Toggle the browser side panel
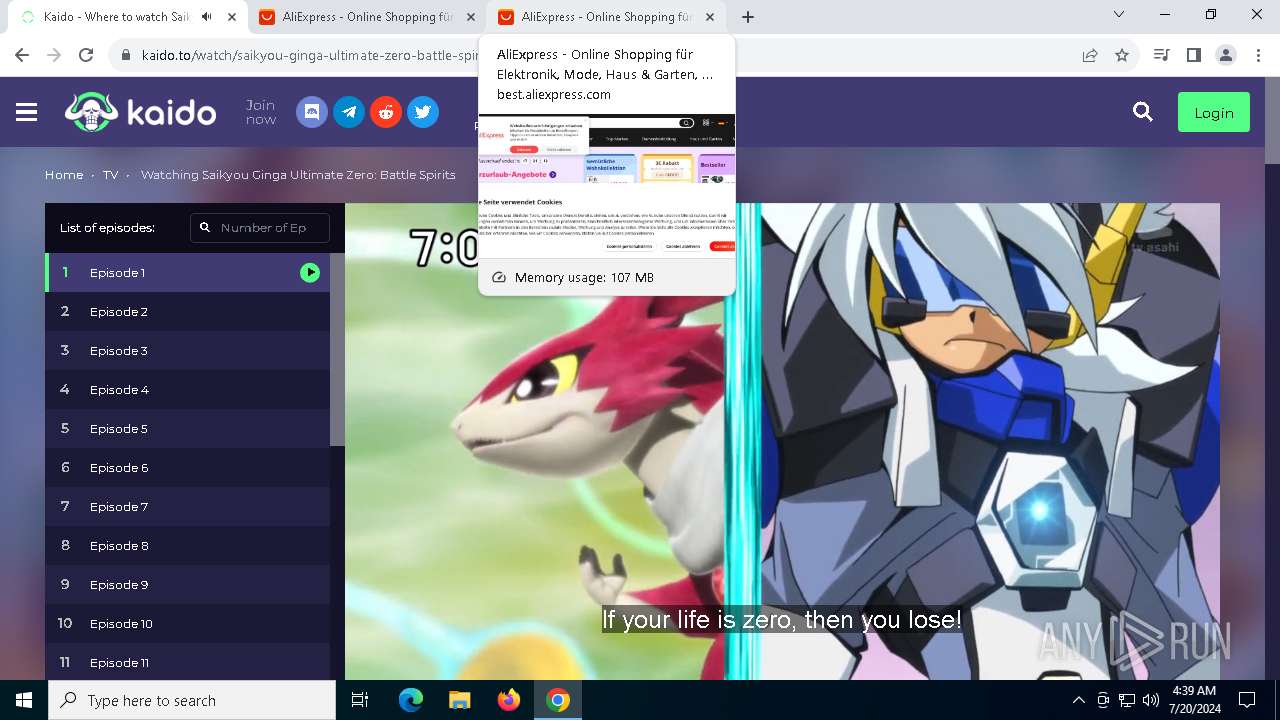Screen dimensions: 1280x720 [x=1193, y=55]
